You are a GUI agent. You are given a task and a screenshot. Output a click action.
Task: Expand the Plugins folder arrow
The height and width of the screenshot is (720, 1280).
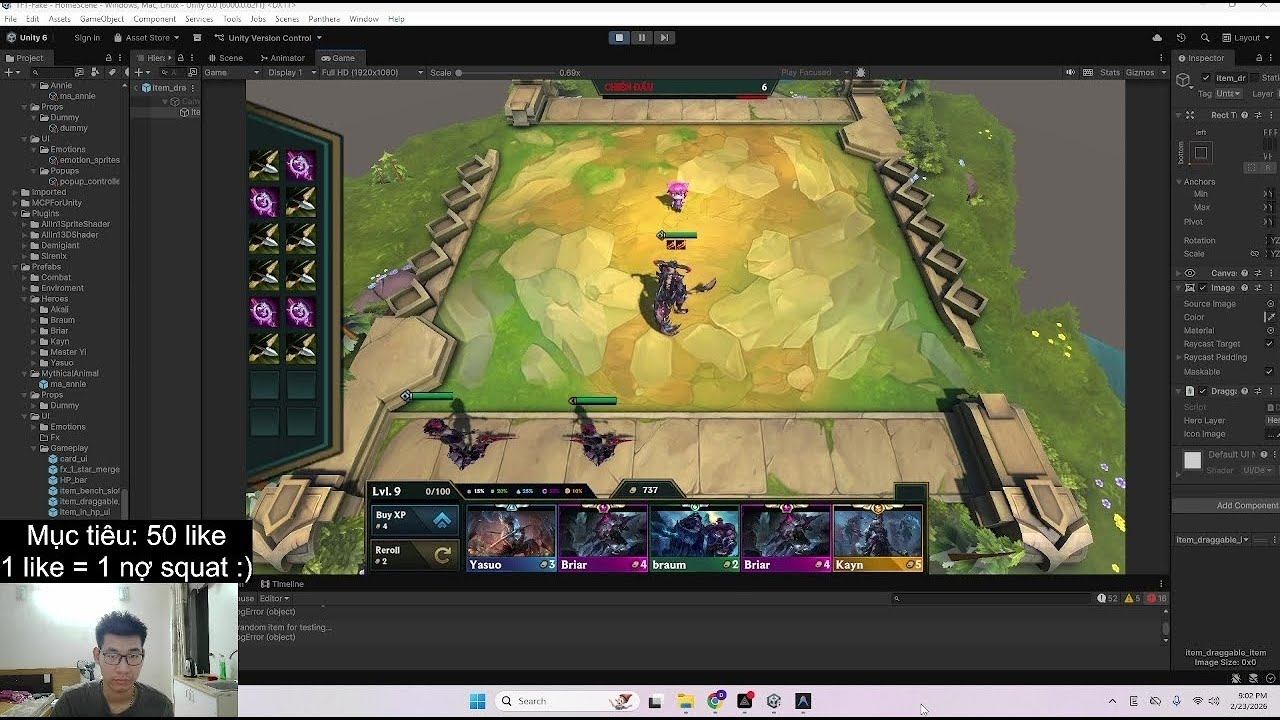point(16,214)
